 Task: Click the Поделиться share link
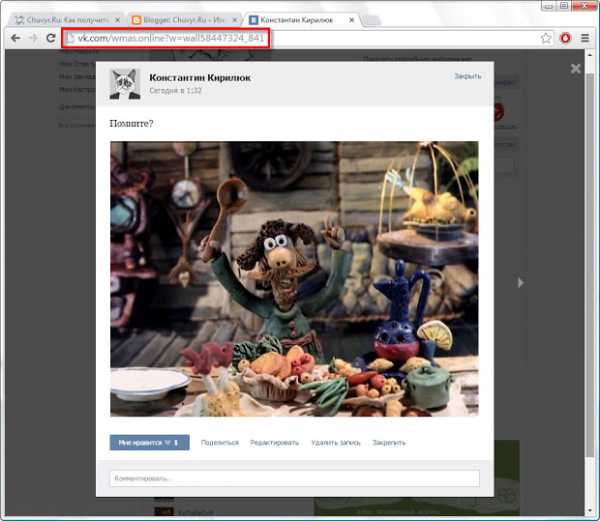pyautogui.click(x=220, y=443)
